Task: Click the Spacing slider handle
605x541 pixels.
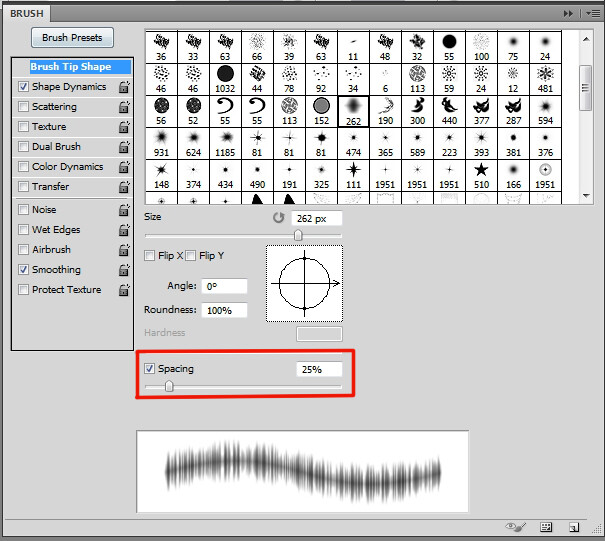Action: point(169,386)
